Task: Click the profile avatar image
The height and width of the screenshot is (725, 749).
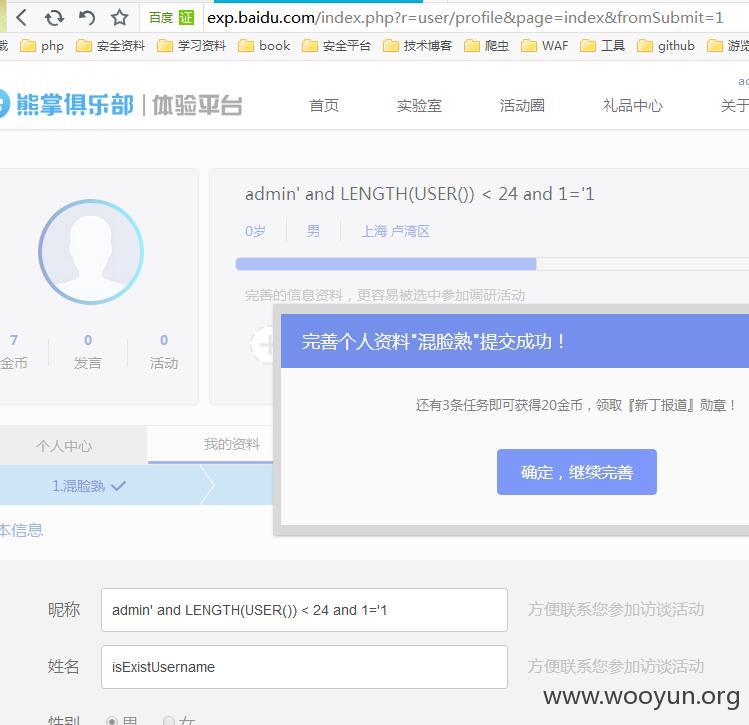Action: tap(91, 252)
